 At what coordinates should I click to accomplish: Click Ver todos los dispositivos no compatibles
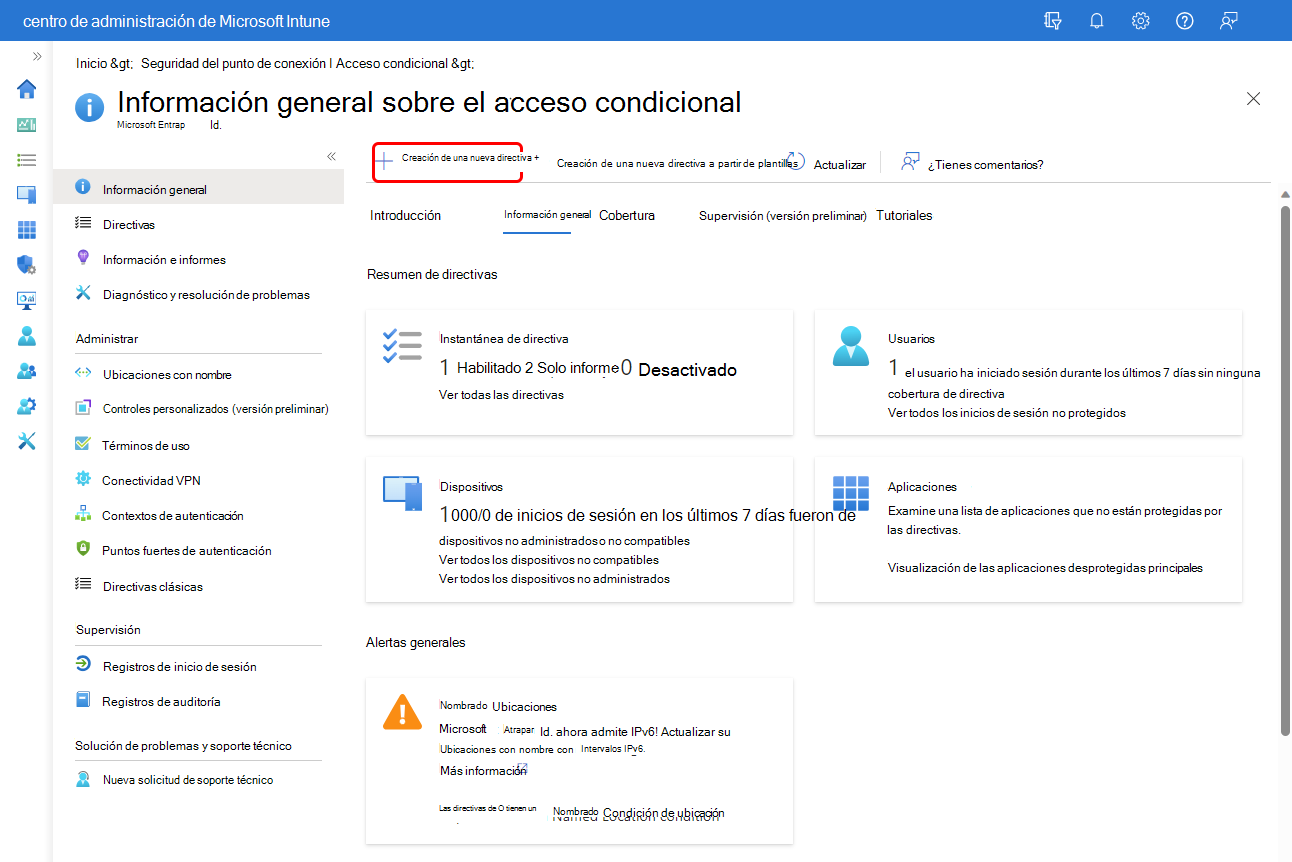click(549, 559)
